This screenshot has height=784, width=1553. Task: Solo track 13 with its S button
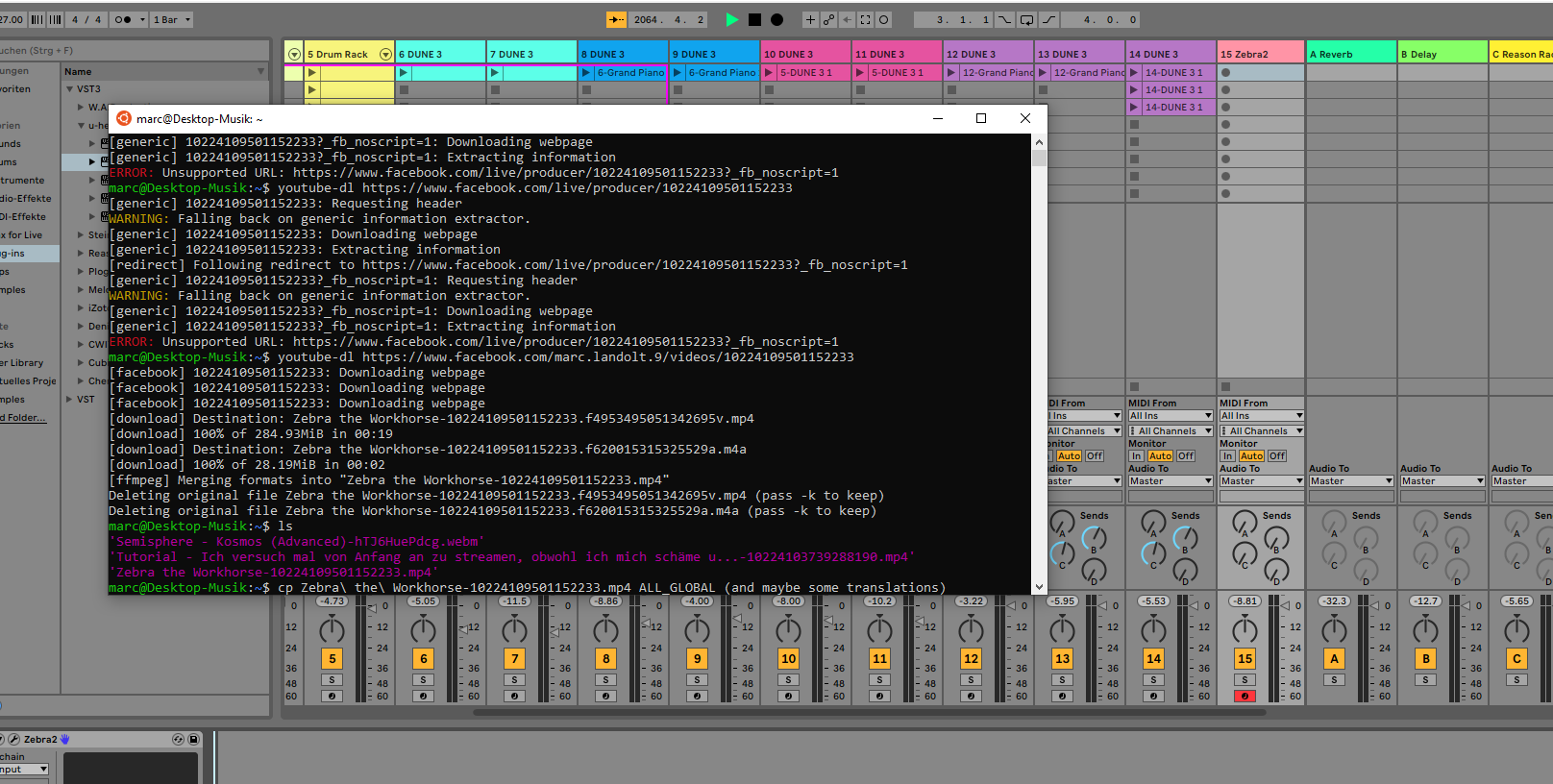click(1062, 680)
